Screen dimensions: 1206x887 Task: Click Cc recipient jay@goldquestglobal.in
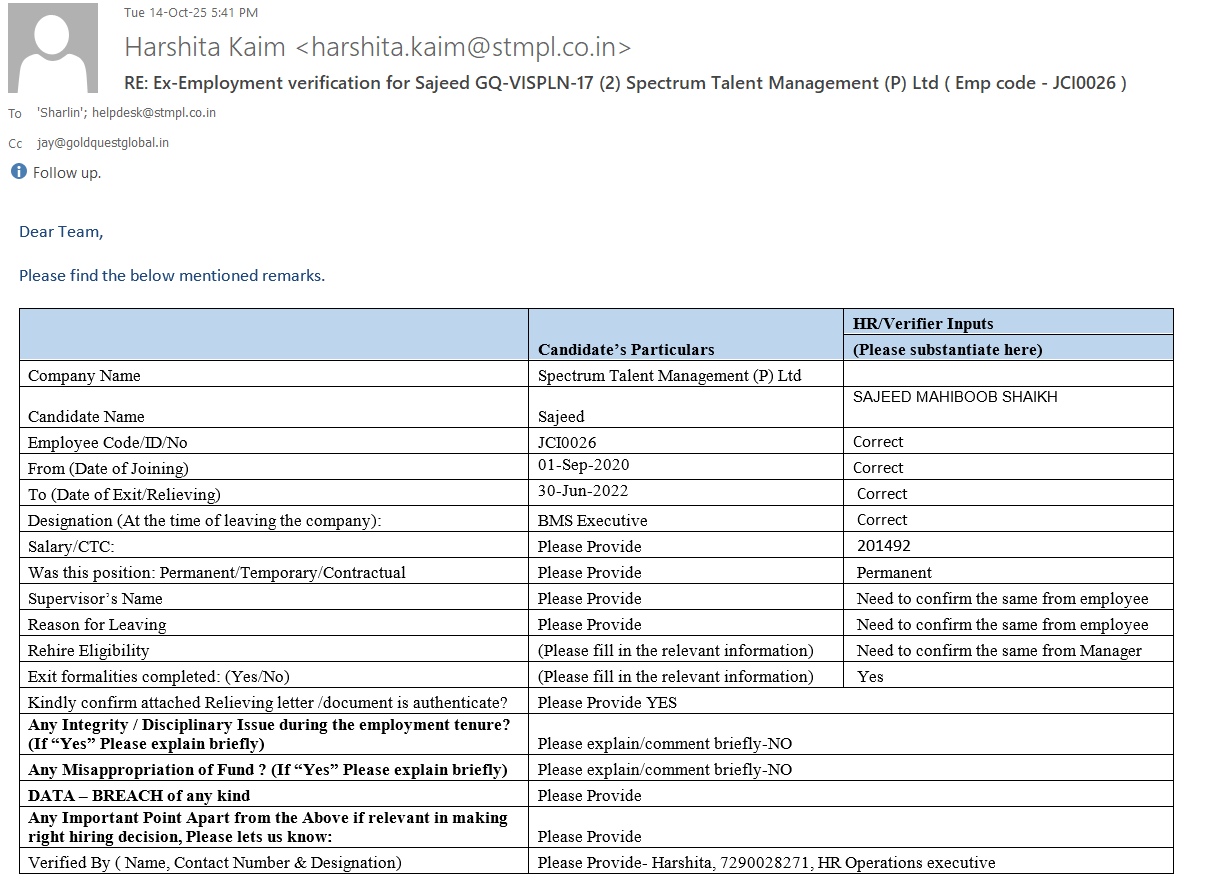point(103,143)
